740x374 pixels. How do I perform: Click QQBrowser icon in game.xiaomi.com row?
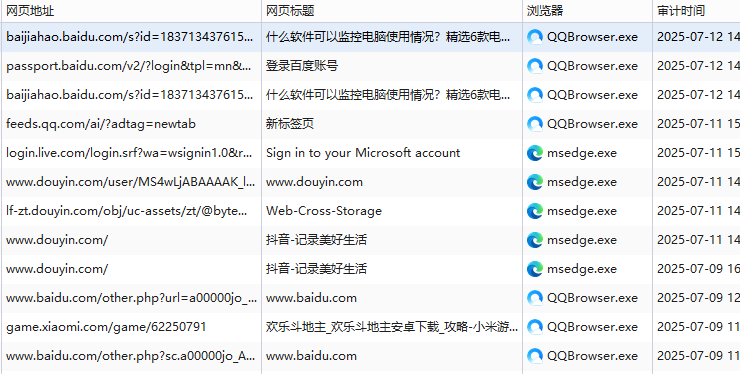click(x=535, y=327)
